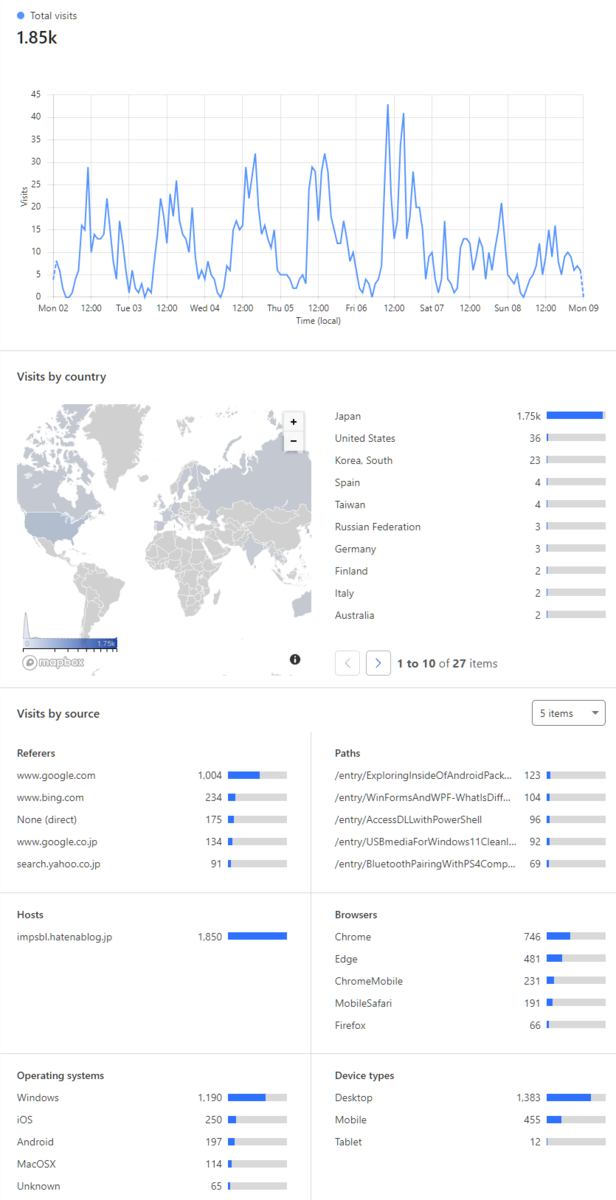Select Tablet device type row

click(x=470, y=1142)
